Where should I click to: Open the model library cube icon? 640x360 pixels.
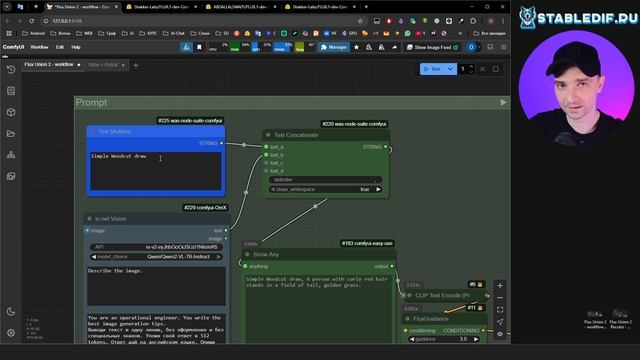tap(11, 112)
